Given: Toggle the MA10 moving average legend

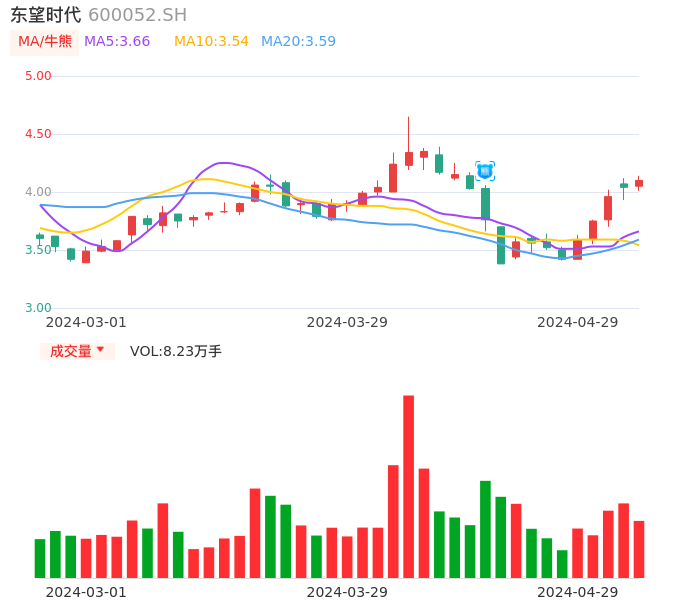Looking at the screenshot, I should 211,42.
